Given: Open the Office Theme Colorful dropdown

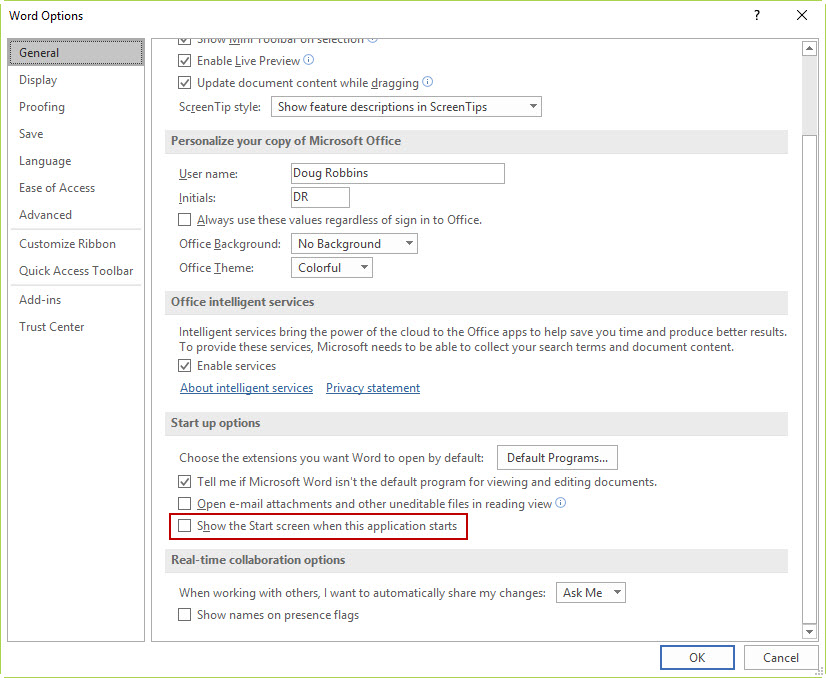Looking at the screenshot, I should (332, 268).
